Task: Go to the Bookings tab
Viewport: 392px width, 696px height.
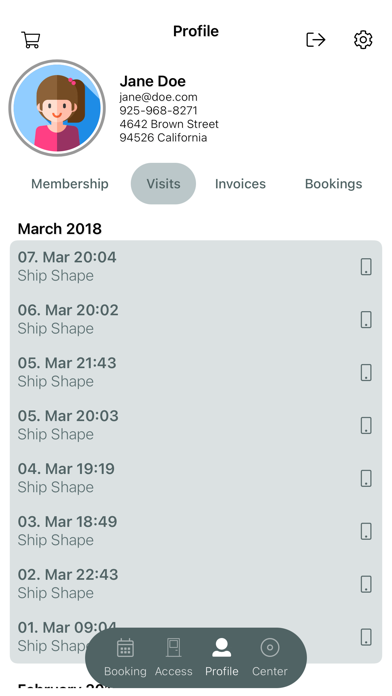Action: 333,184
